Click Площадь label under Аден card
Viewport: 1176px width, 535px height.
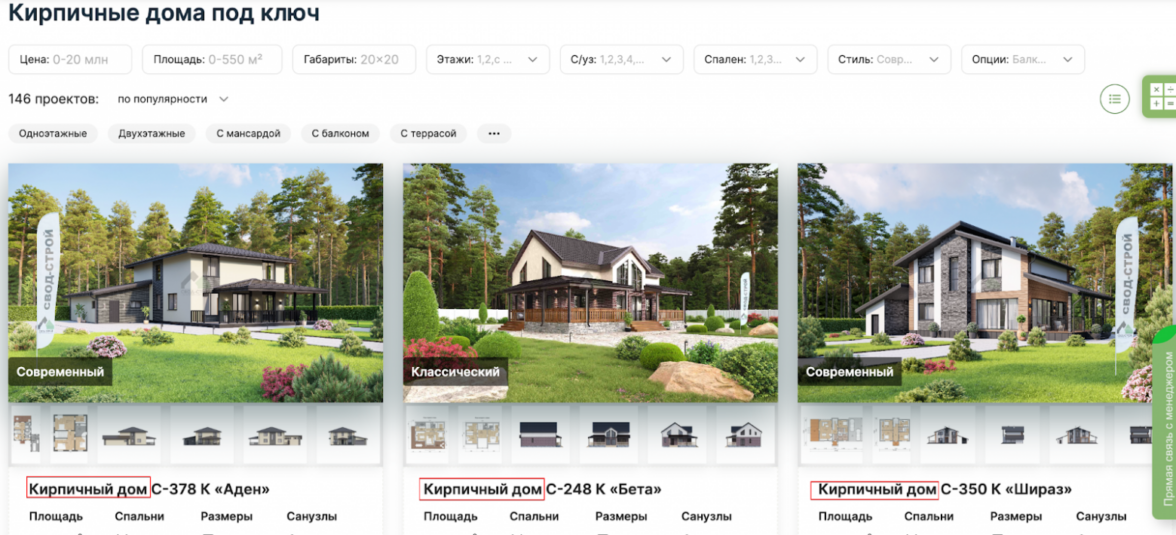coord(56,516)
